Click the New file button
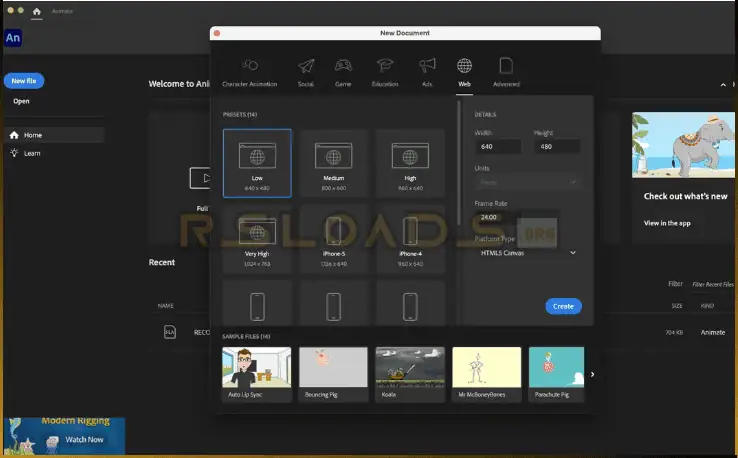The image size is (738, 458). pos(24,81)
